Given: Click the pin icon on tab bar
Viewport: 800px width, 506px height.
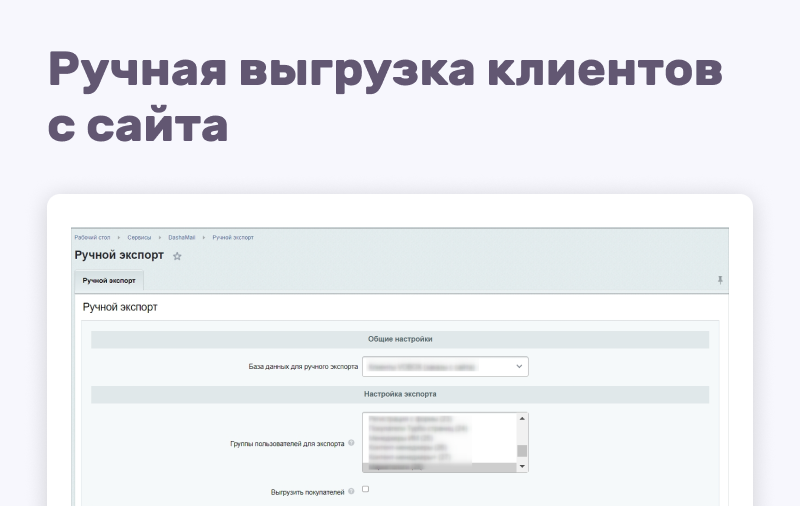Looking at the screenshot, I should pyautogui.click(x=720, y=281).
